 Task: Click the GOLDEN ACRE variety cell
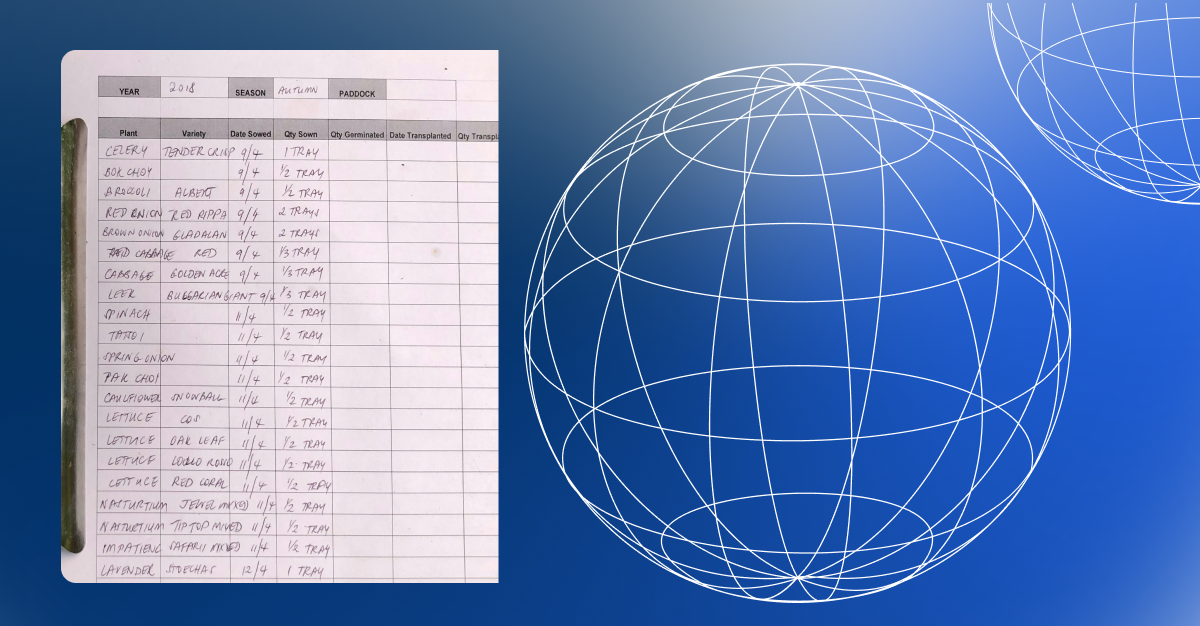click(x=199, y=273)
